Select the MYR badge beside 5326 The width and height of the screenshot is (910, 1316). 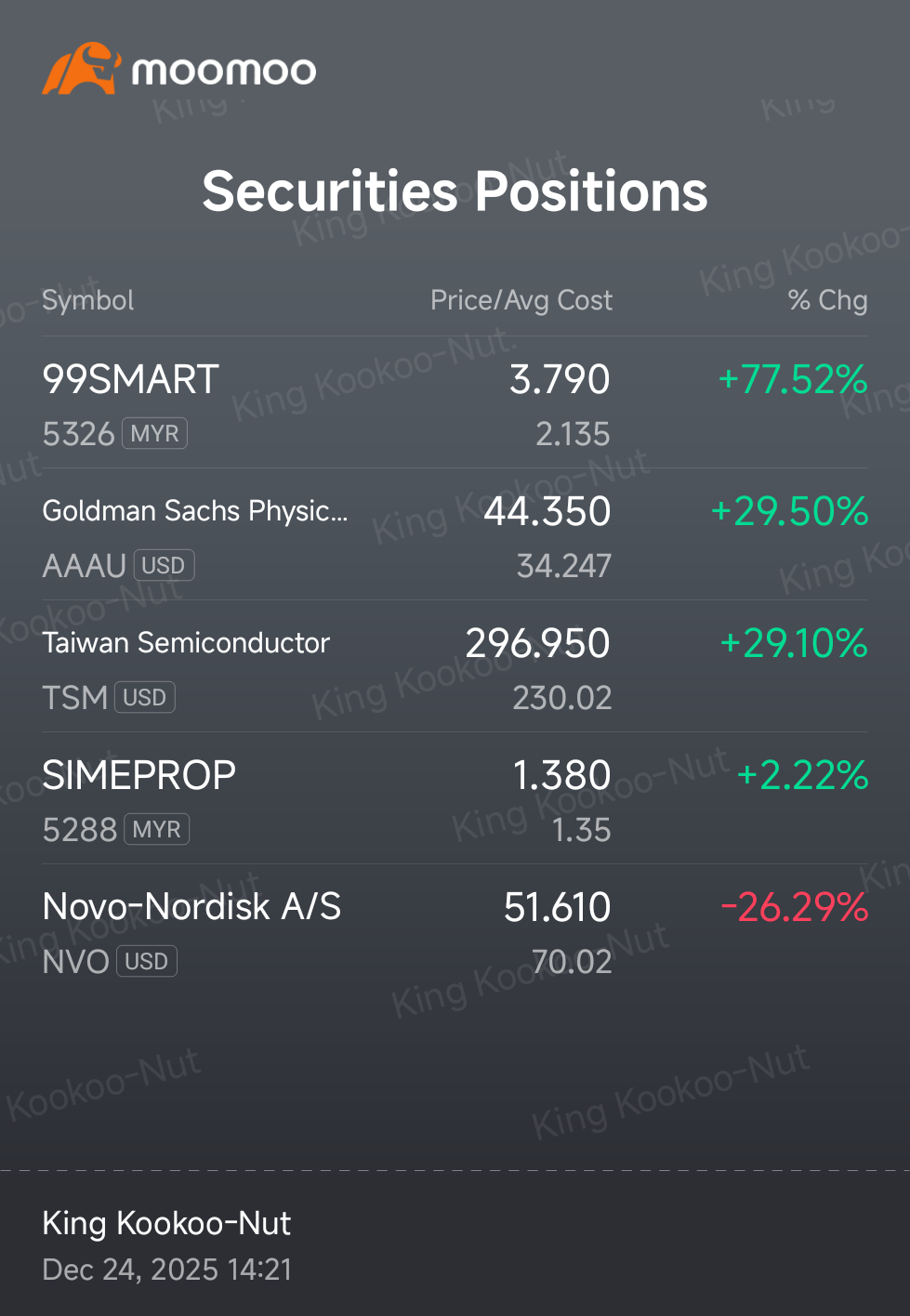pos(154,433)
